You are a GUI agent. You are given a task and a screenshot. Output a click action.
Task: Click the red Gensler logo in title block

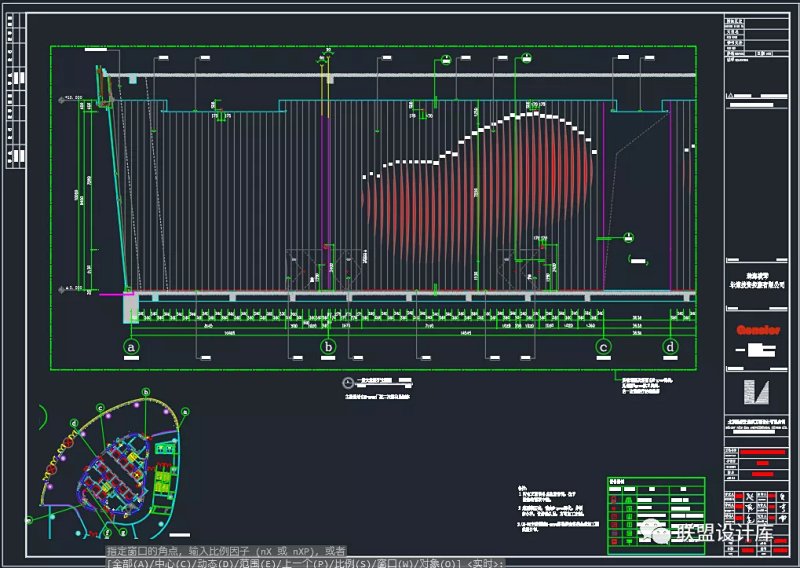758,328
